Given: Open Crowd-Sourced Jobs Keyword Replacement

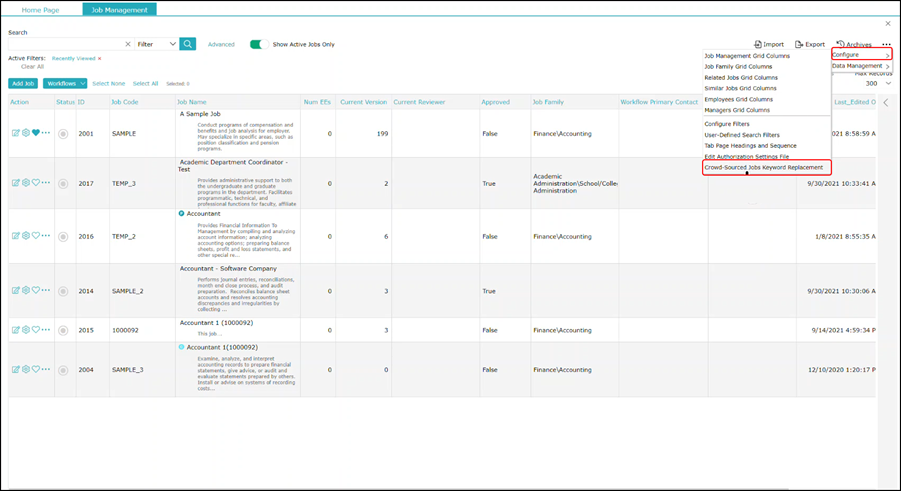Looking at the screenshot, I should tap(764, 167).
